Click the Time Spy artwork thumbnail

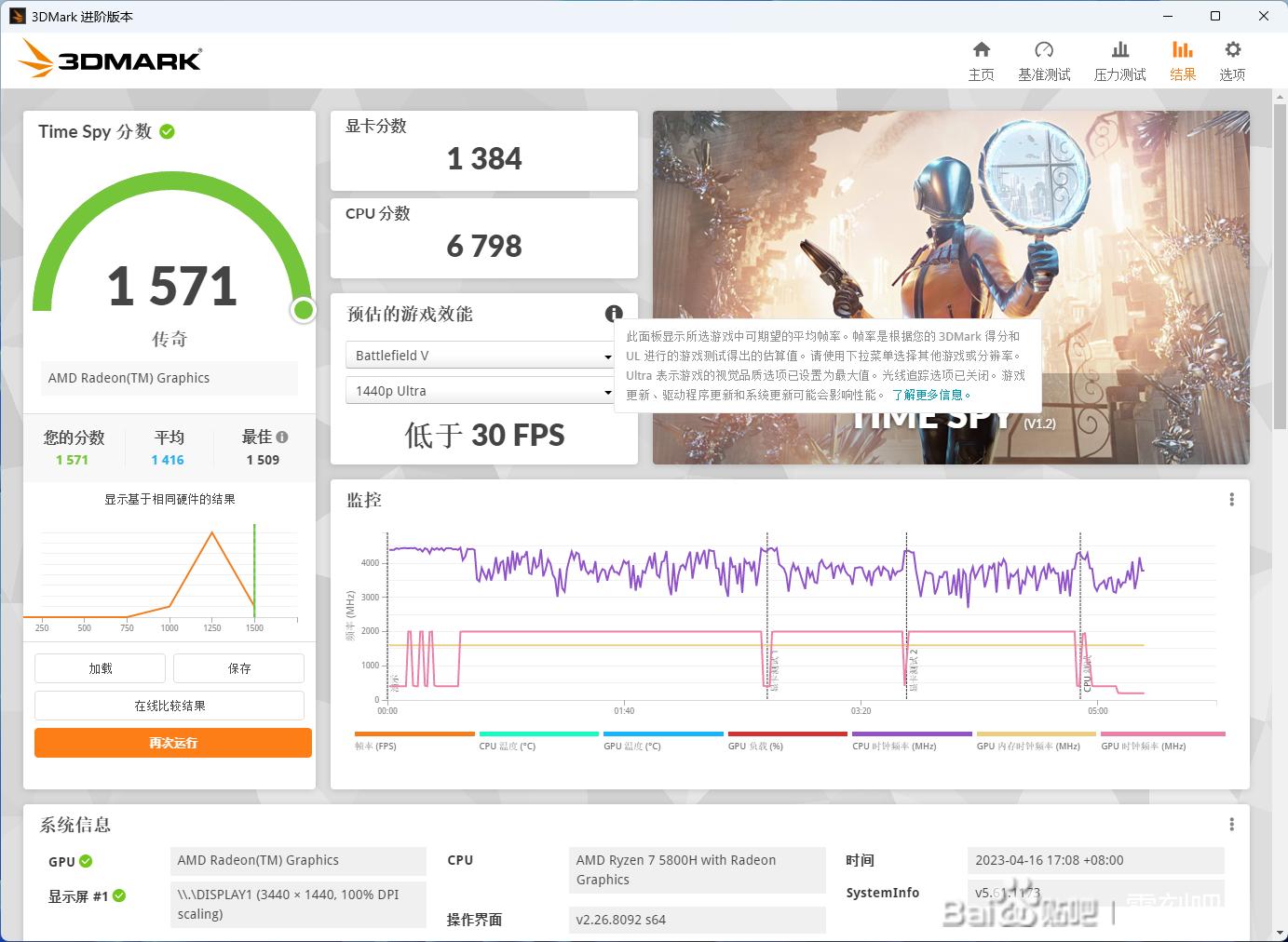951,288
